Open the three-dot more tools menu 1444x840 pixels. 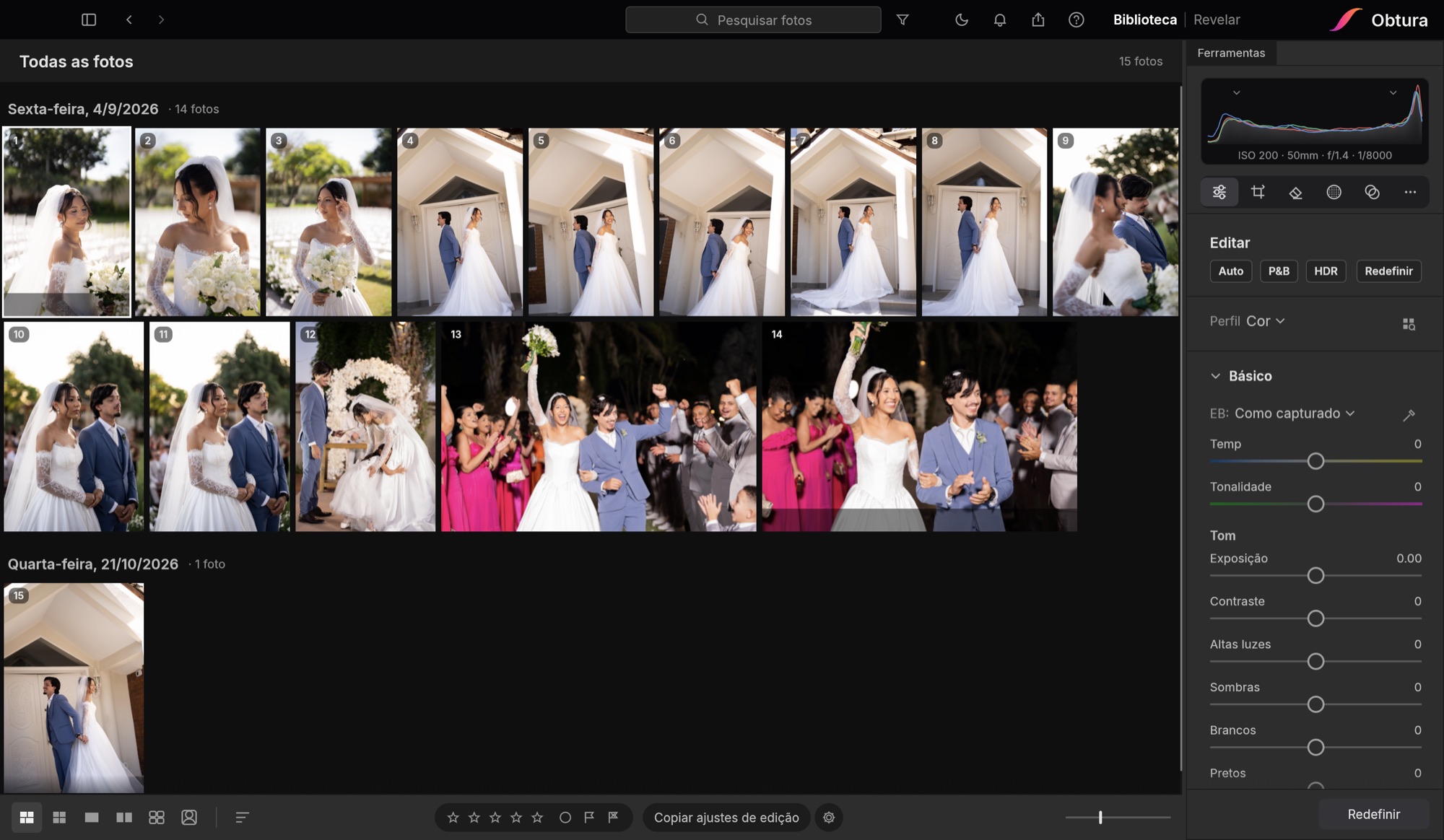1410,192
